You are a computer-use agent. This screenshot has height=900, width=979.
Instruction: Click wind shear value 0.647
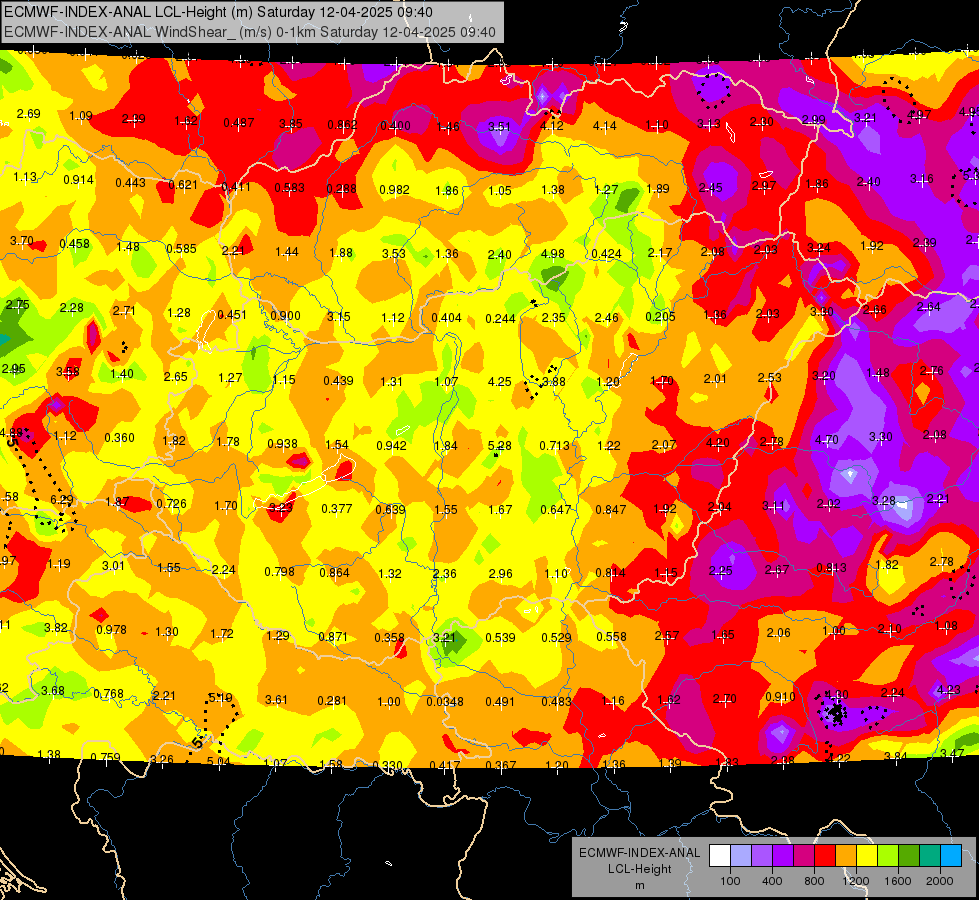click(556, 510)
